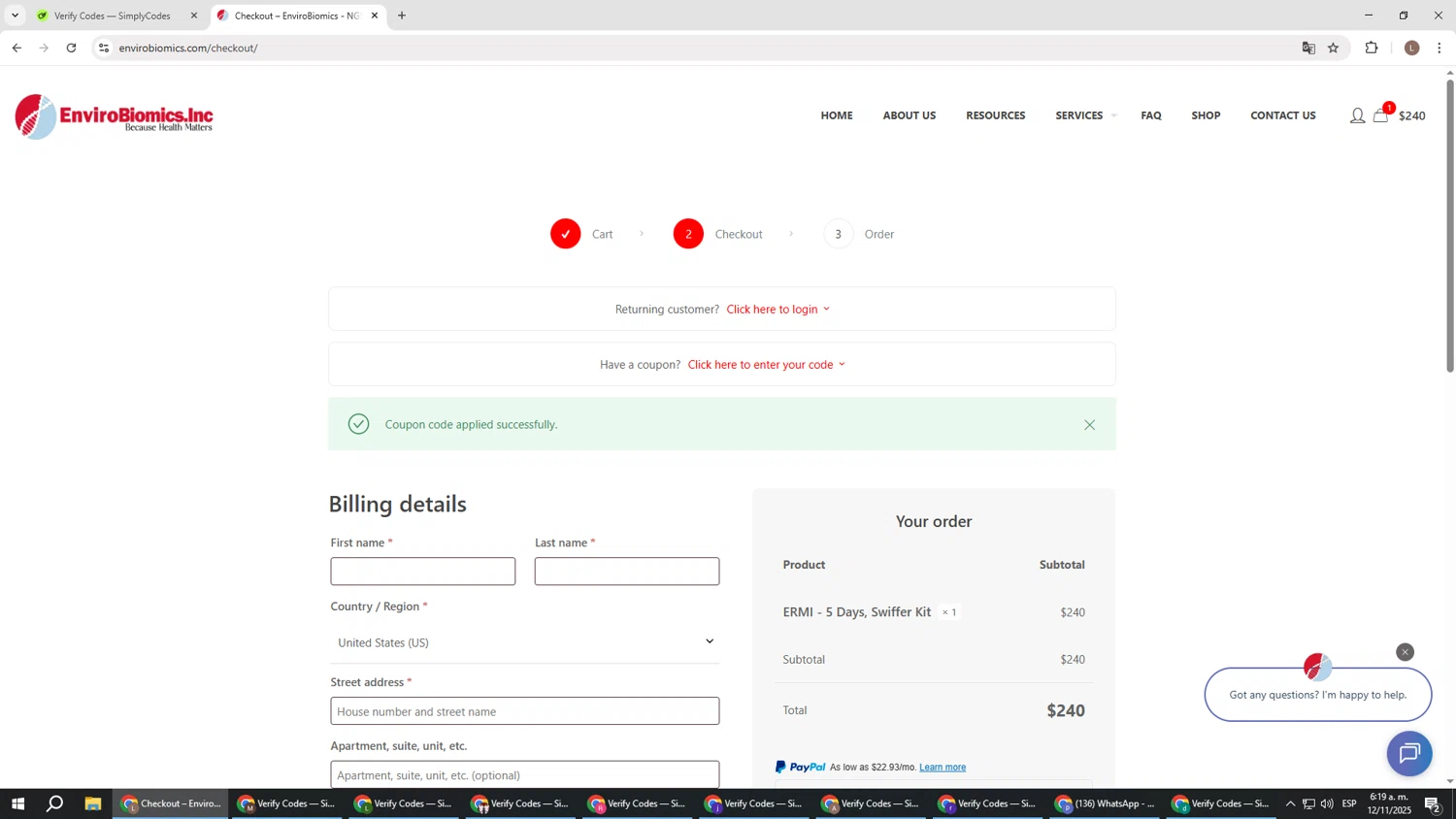The width and height of the screenshot is (1456, 819).
Task: Click the EnviroBiomics logo
Action: (115, 116)
